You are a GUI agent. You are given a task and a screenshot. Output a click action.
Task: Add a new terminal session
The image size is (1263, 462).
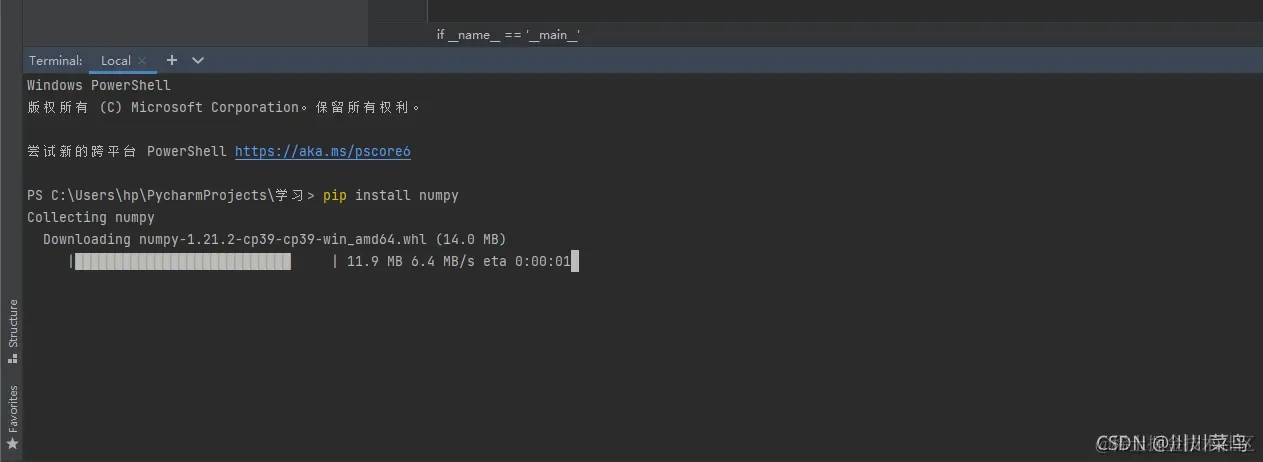coord(171,60)
